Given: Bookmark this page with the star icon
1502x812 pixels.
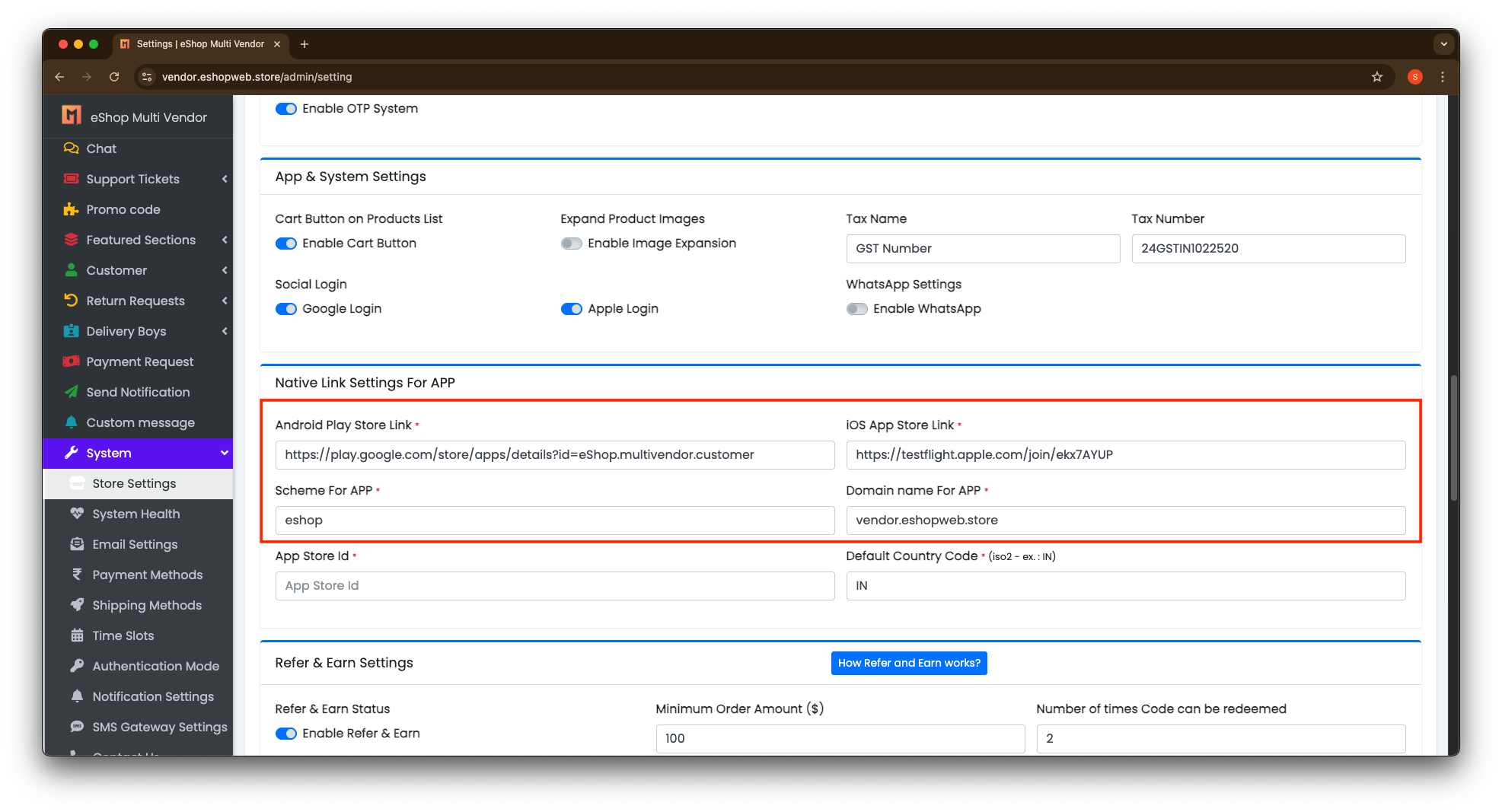Looking at the screenshot, I should tap(1377, 77).
